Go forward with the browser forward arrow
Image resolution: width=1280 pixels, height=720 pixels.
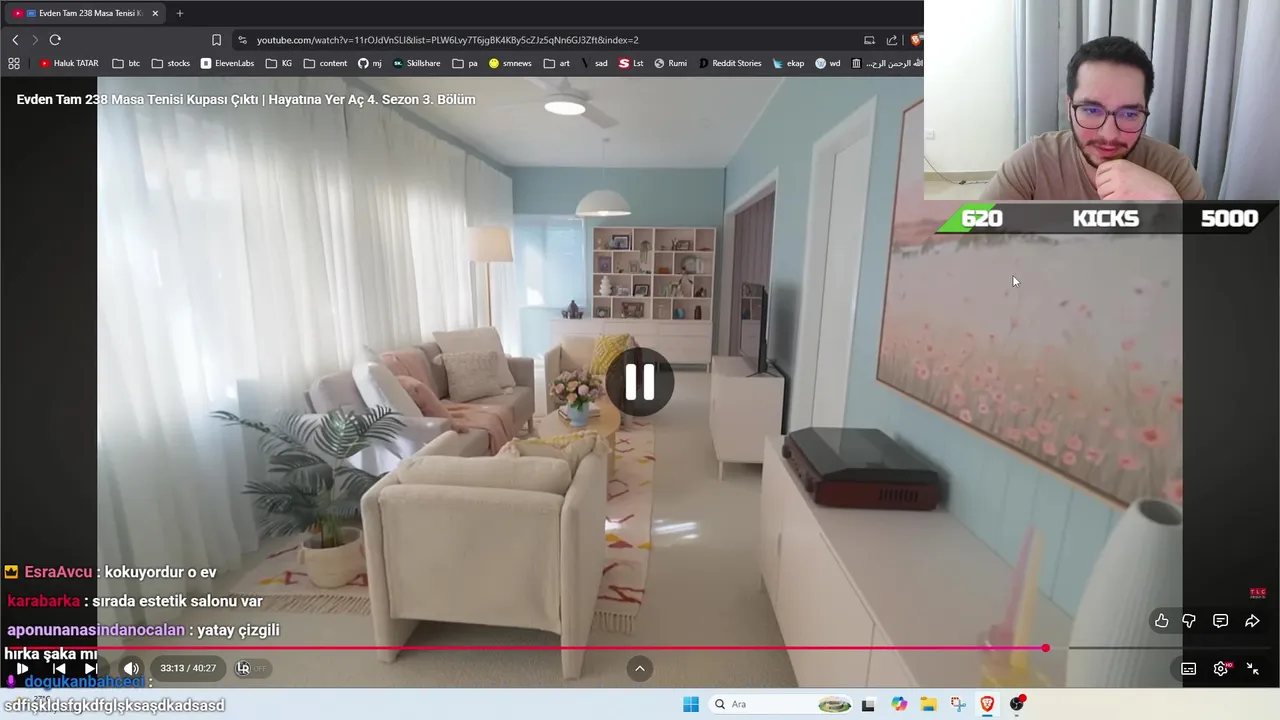click(34, 40)
